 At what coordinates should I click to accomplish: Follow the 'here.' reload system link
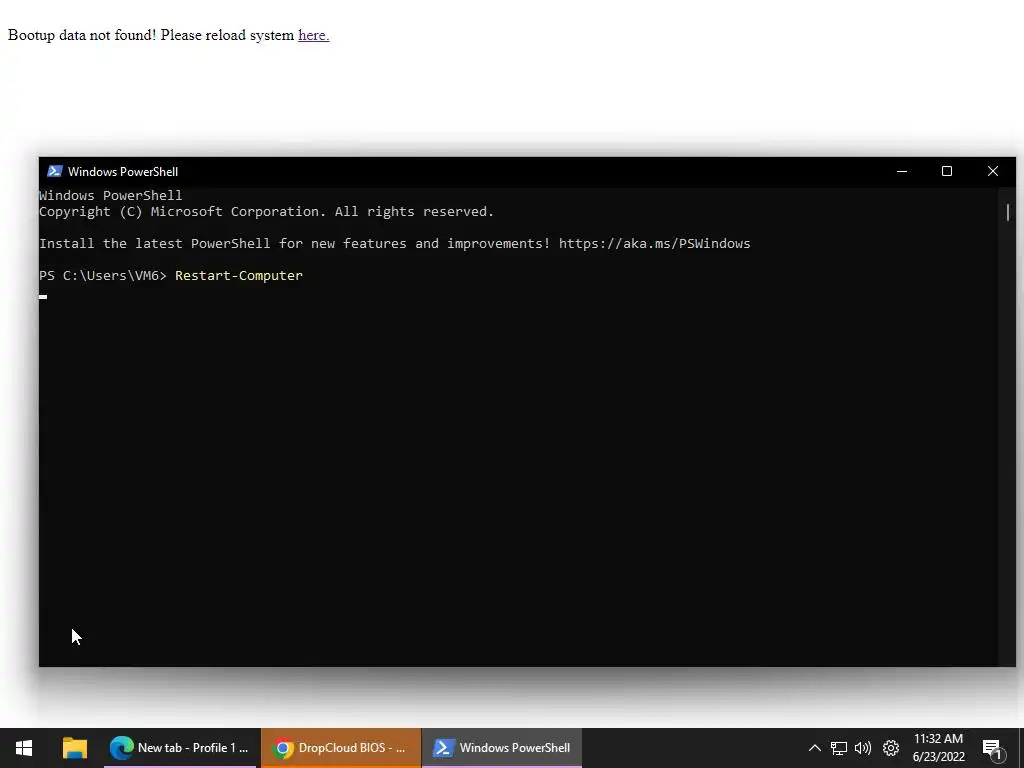(x=313, y=35)
